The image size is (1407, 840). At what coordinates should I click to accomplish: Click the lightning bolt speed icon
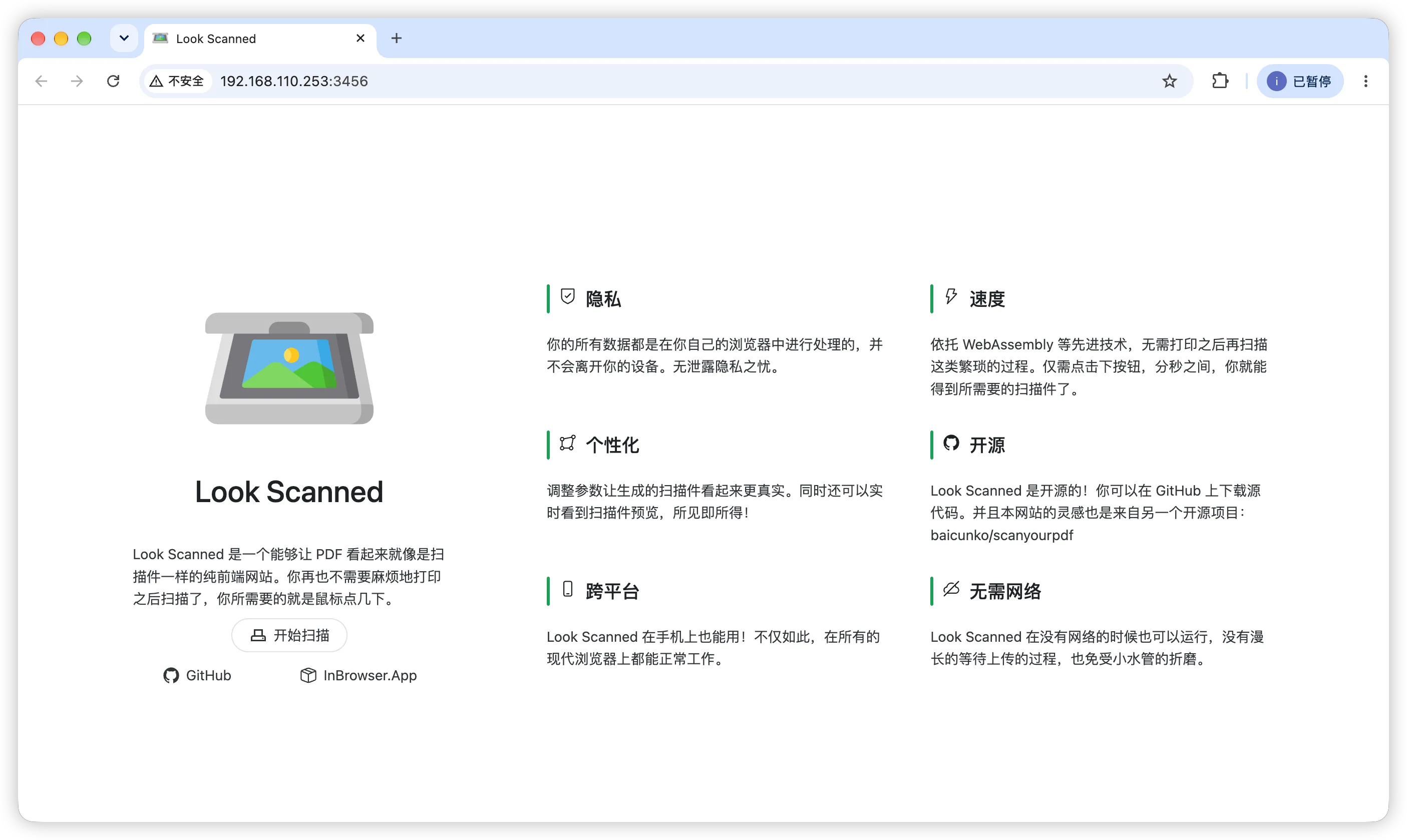(951, 296)
